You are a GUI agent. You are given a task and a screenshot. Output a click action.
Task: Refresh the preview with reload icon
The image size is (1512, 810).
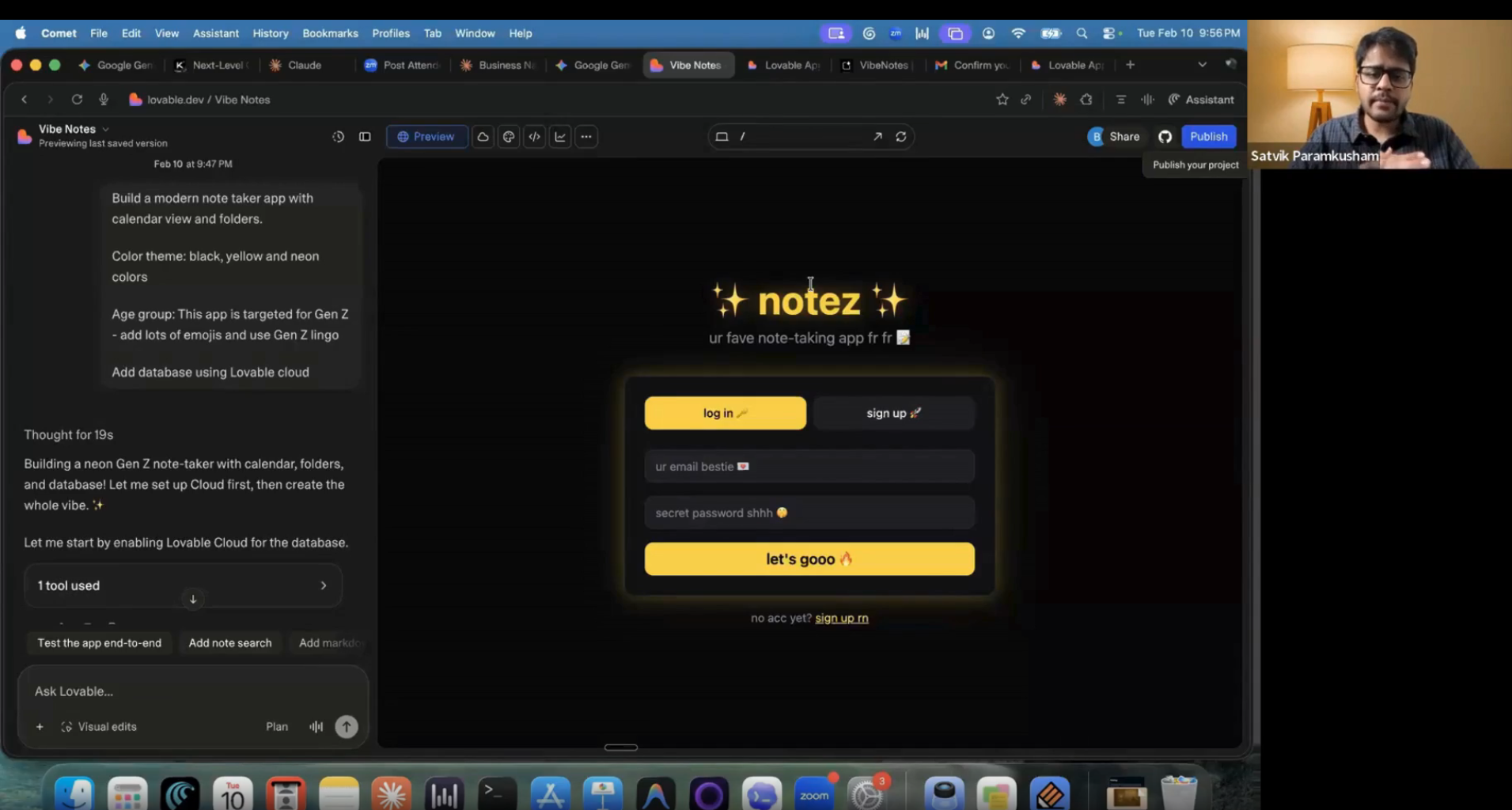pos(900,137)
